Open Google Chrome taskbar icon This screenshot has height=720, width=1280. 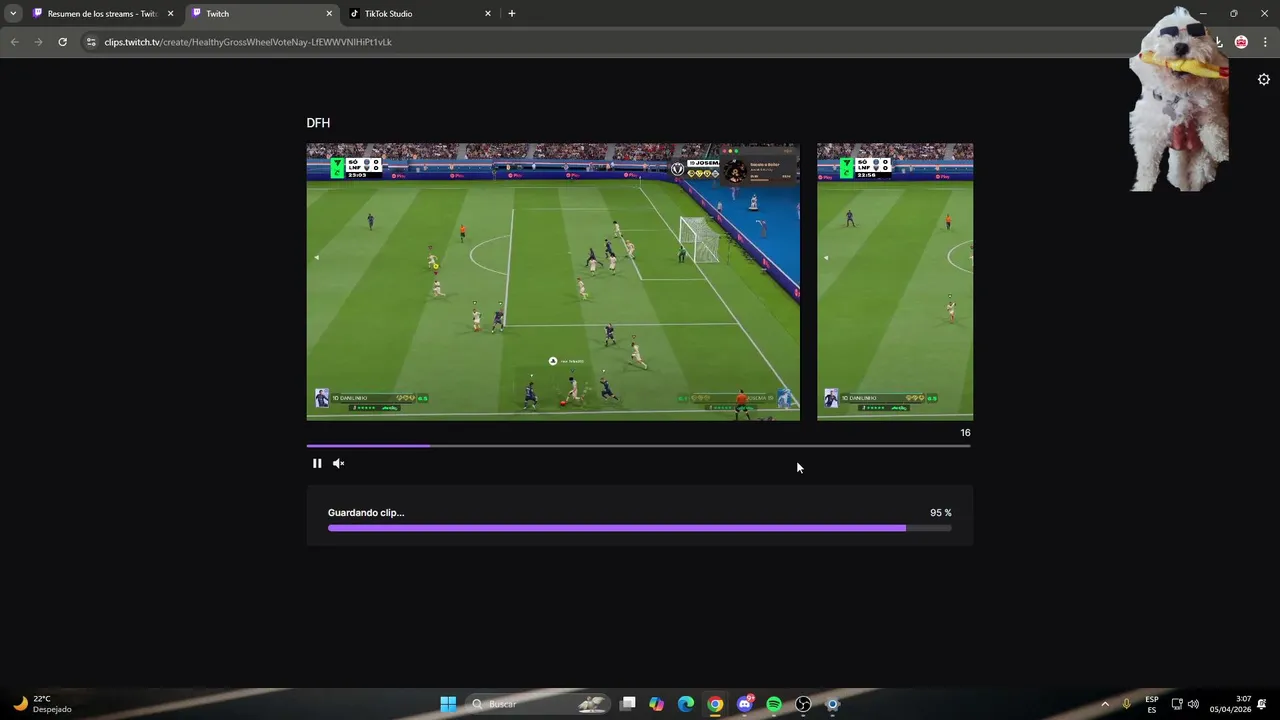tap(715, 704)
